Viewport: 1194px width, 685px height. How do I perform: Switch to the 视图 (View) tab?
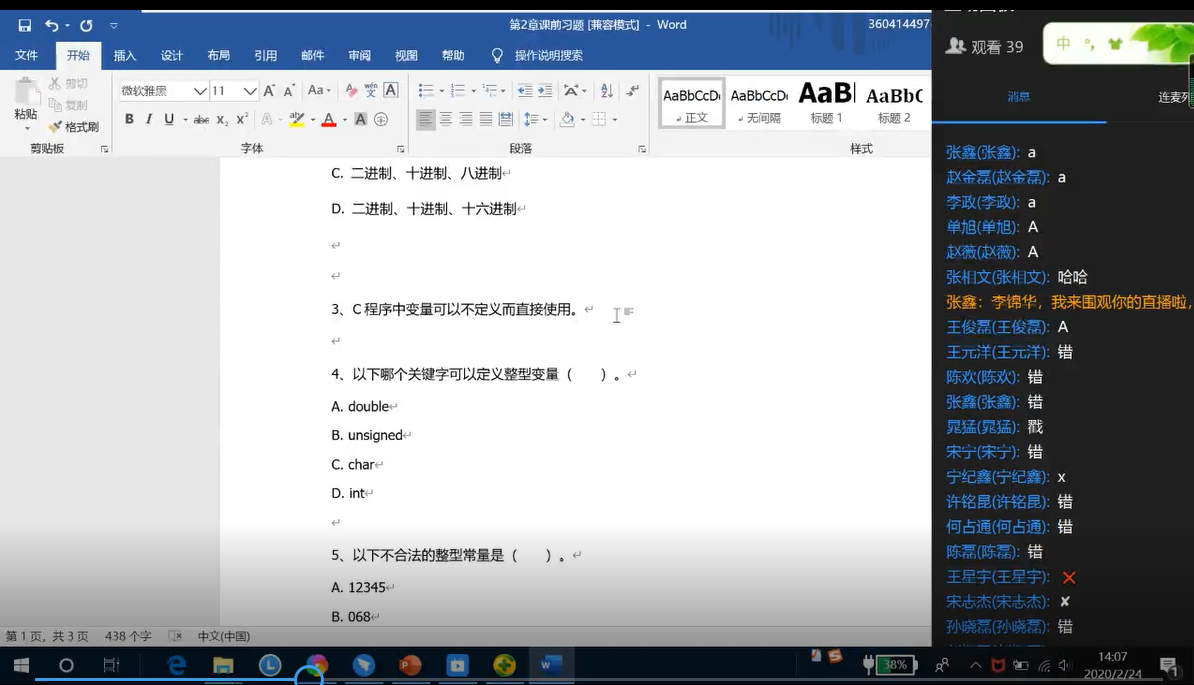[406, 56]
